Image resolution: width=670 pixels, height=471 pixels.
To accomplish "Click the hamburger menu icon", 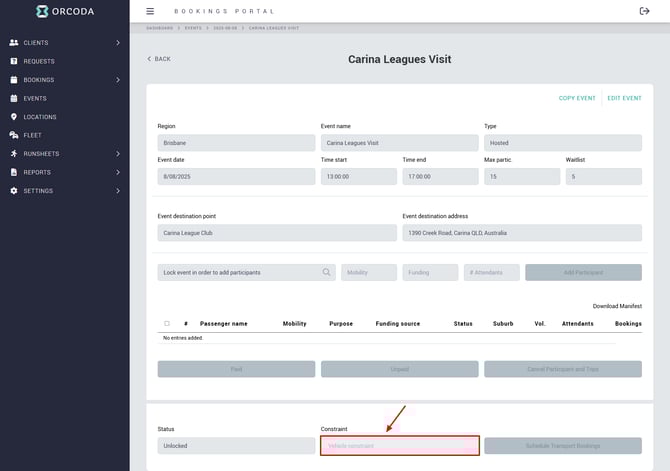I will (x=150, y=11).
